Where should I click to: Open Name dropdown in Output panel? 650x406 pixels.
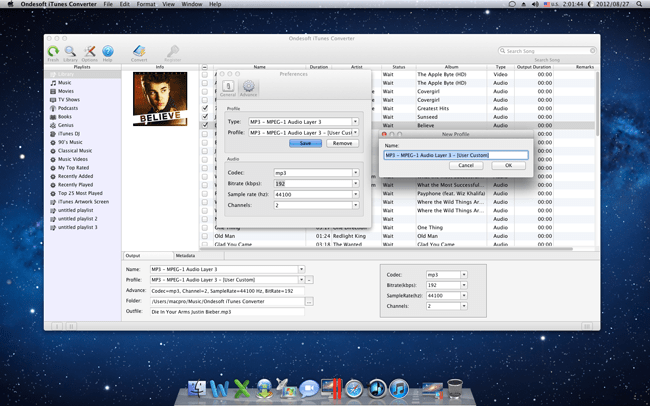301,269
